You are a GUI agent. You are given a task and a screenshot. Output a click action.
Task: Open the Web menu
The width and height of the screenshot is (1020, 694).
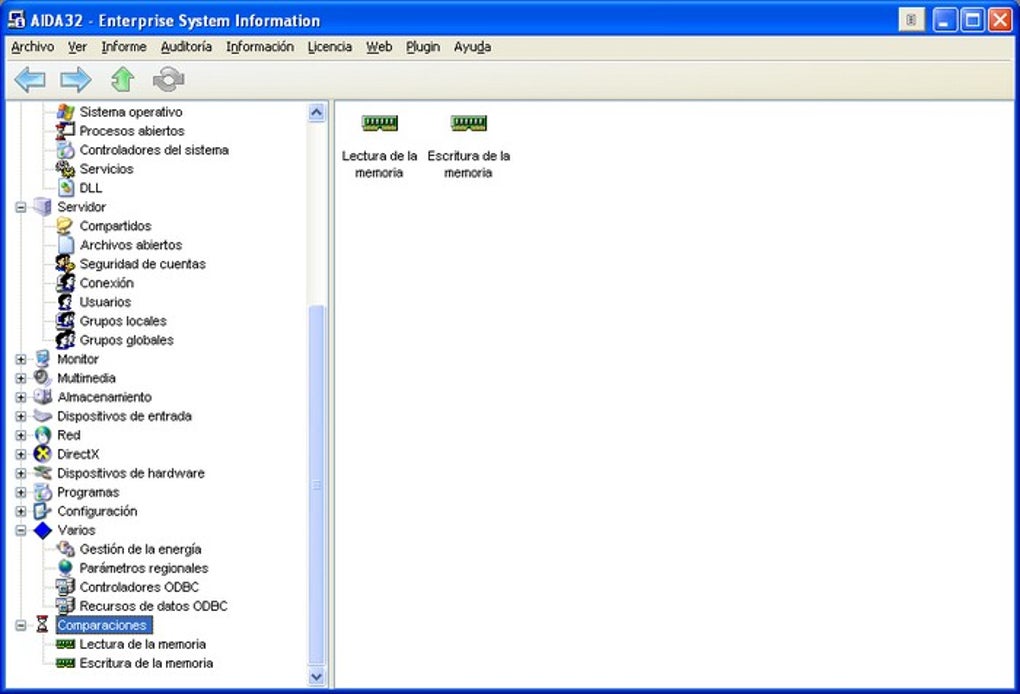[x=379, y=47]
